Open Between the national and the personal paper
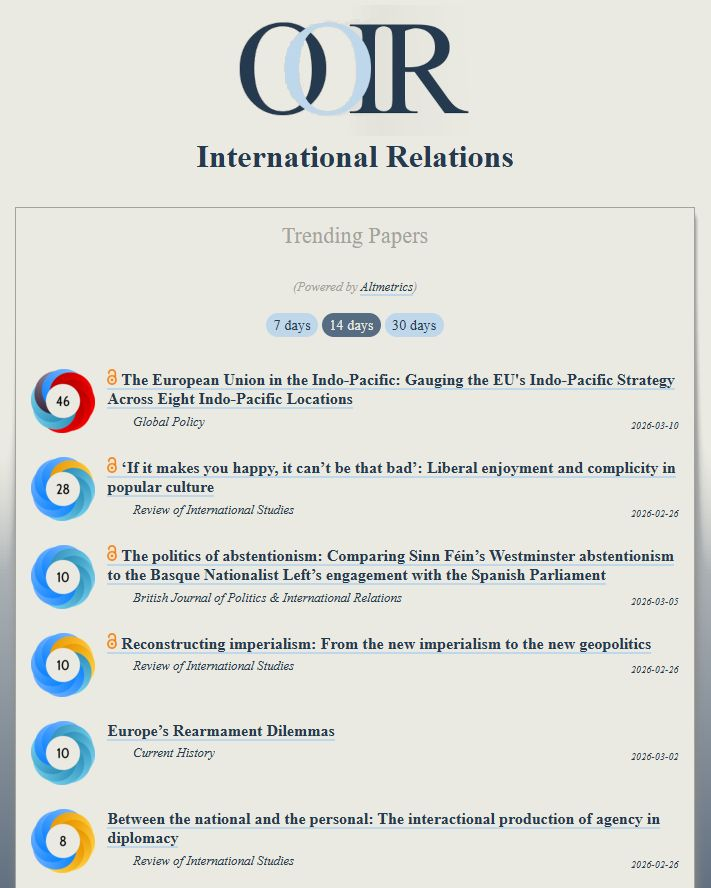The height and width of the screenshot is (888, 711). (x=384, y=828)
